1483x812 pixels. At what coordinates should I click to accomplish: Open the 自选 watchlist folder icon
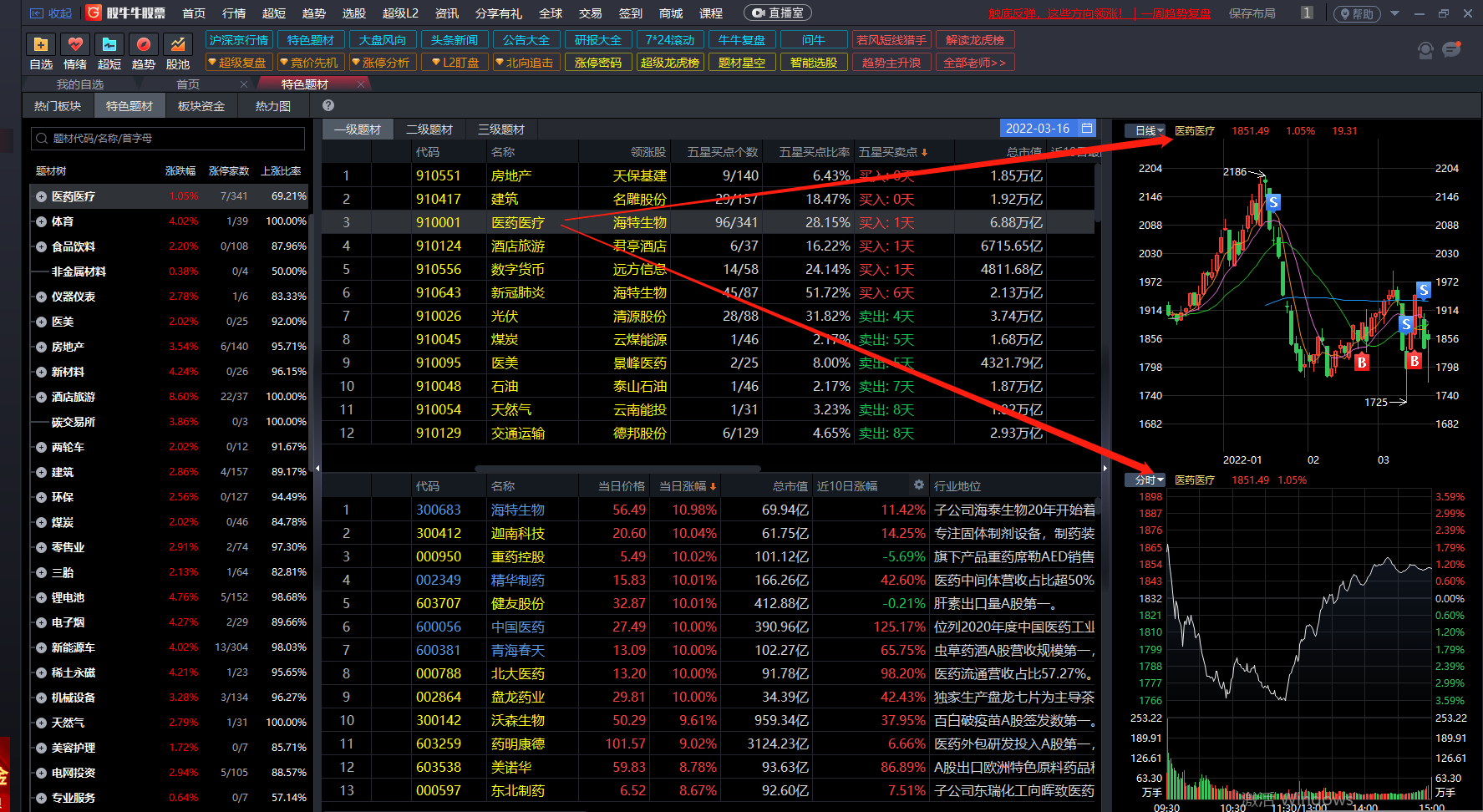[41, 44]
